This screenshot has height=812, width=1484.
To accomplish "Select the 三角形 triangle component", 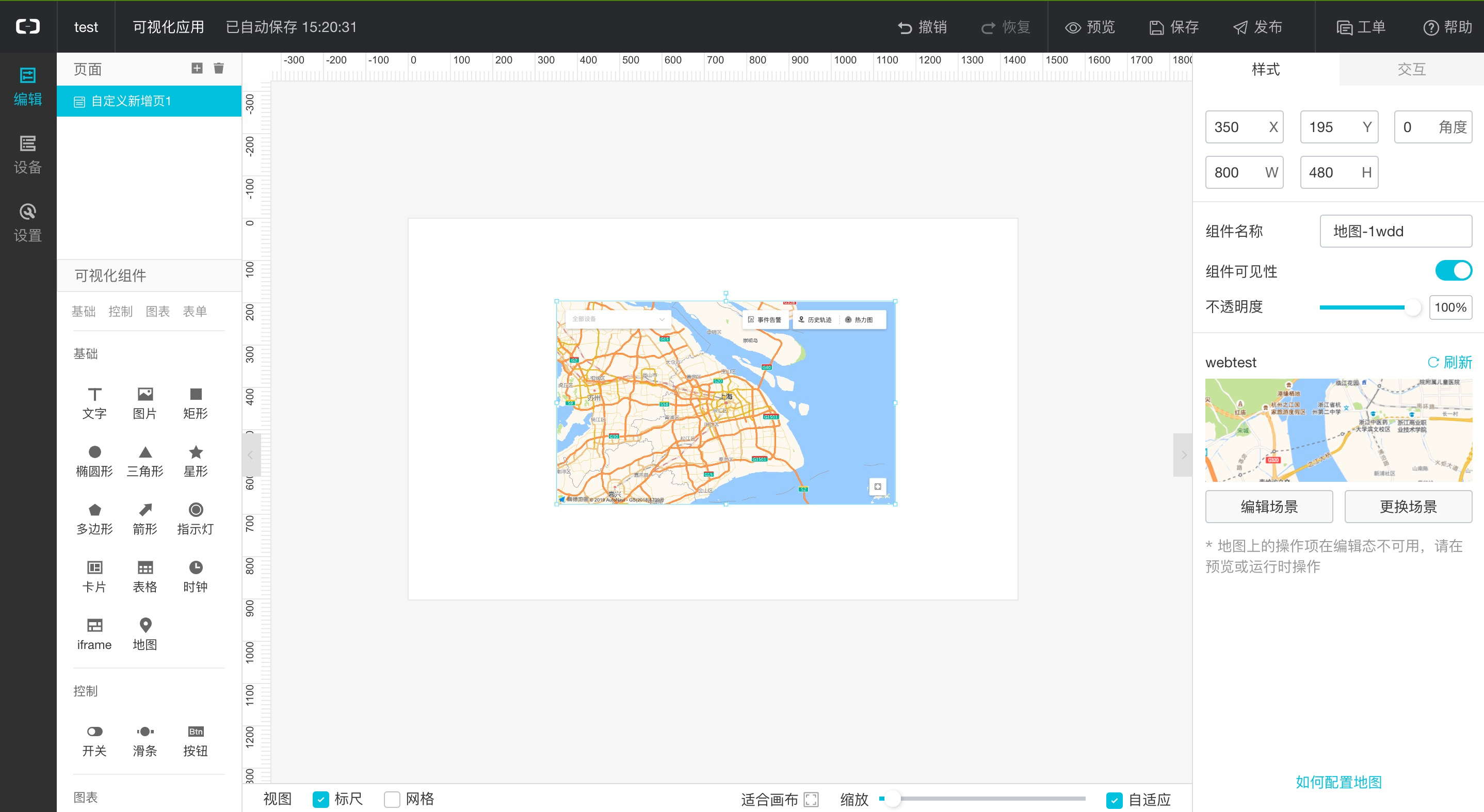I will coord(145,461).
